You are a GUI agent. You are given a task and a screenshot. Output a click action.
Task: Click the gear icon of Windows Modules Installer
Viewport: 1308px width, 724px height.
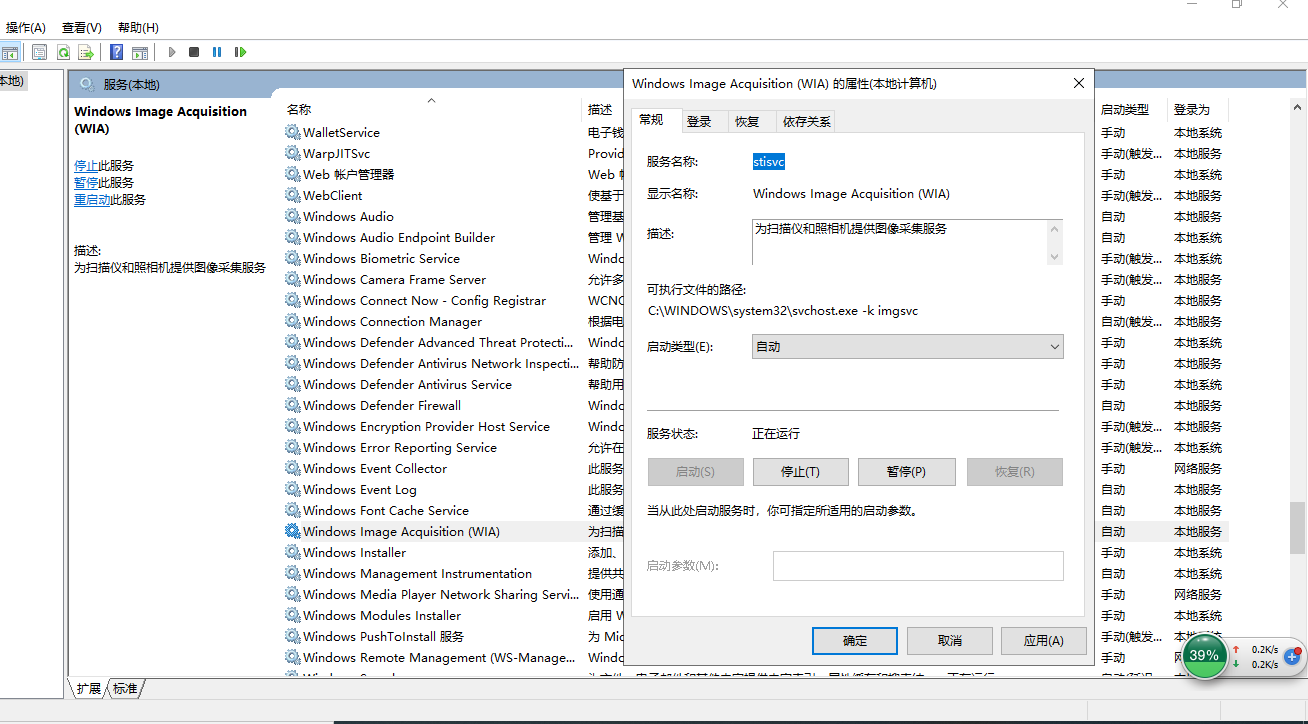(x=292, y=615)
